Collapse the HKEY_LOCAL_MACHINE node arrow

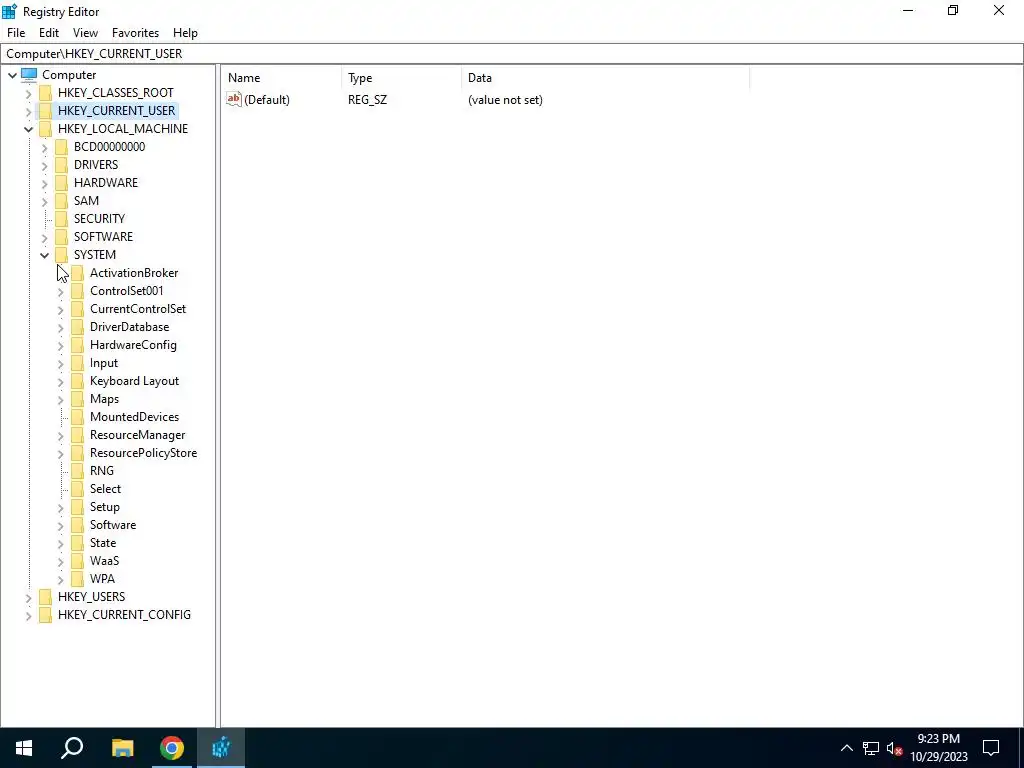[28, 129]
